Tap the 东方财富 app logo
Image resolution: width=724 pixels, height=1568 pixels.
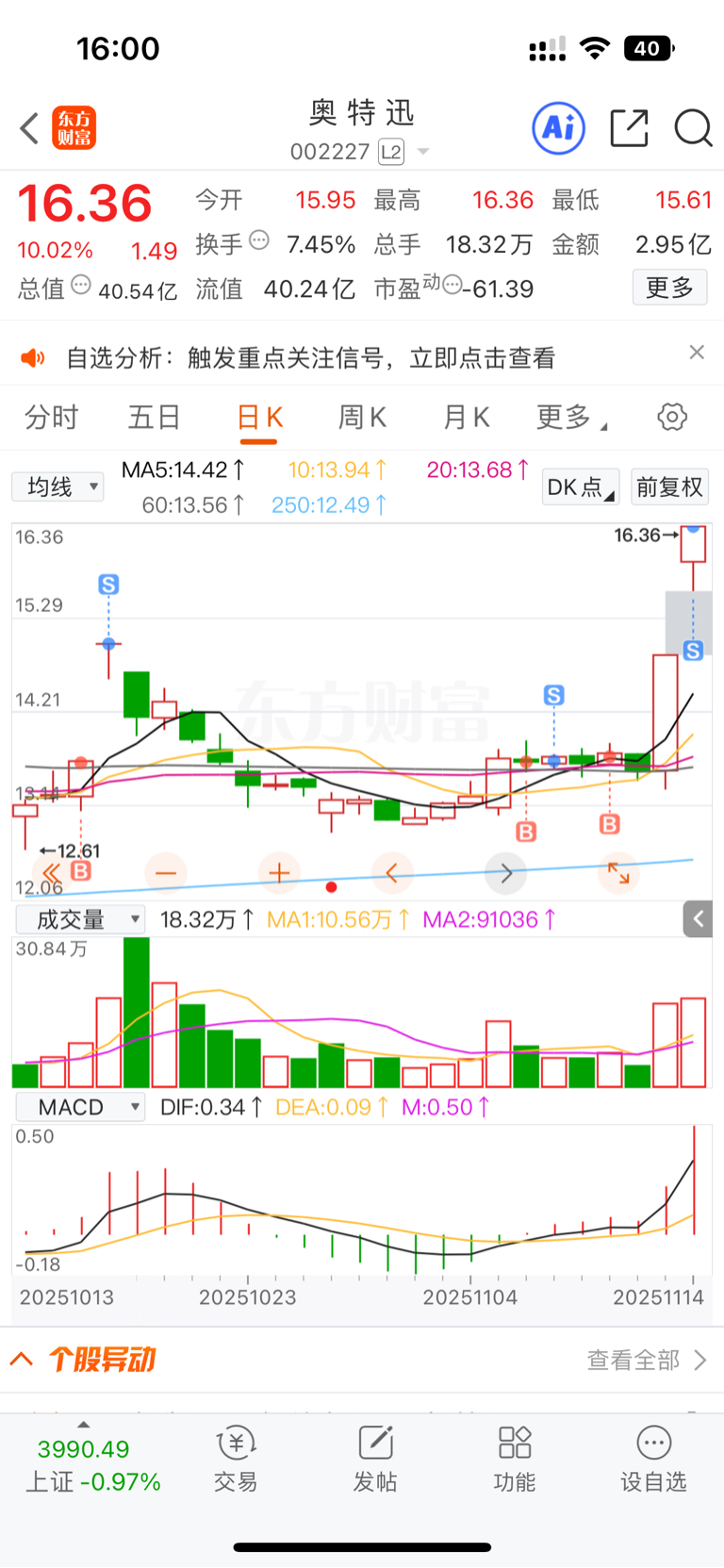pyautogui.click(x=74, y=128)
